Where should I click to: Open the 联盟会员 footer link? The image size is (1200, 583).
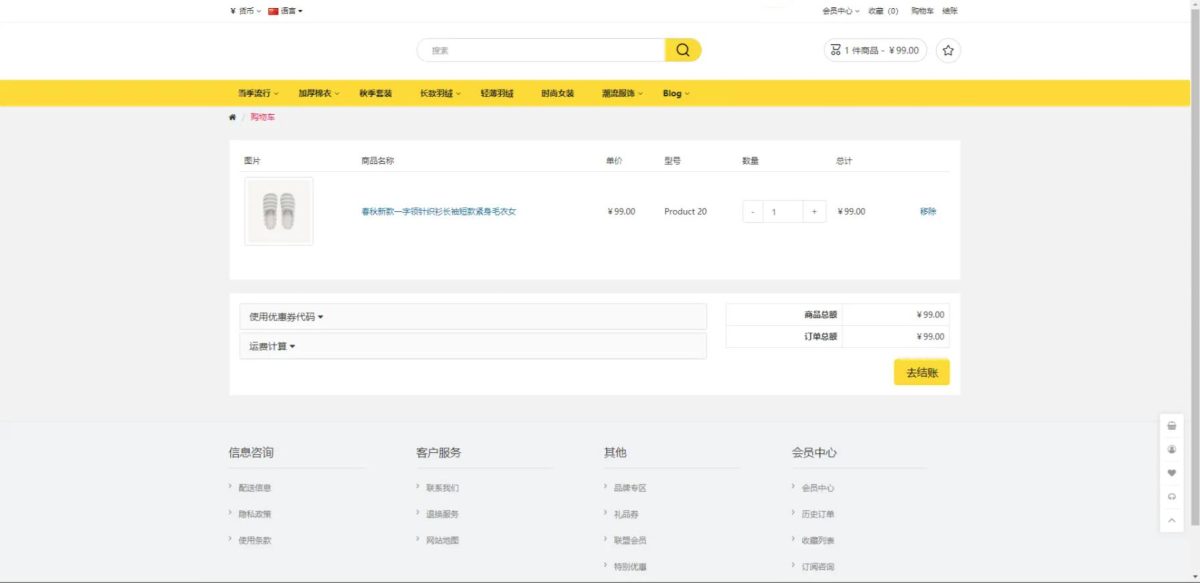pos(630,540)
